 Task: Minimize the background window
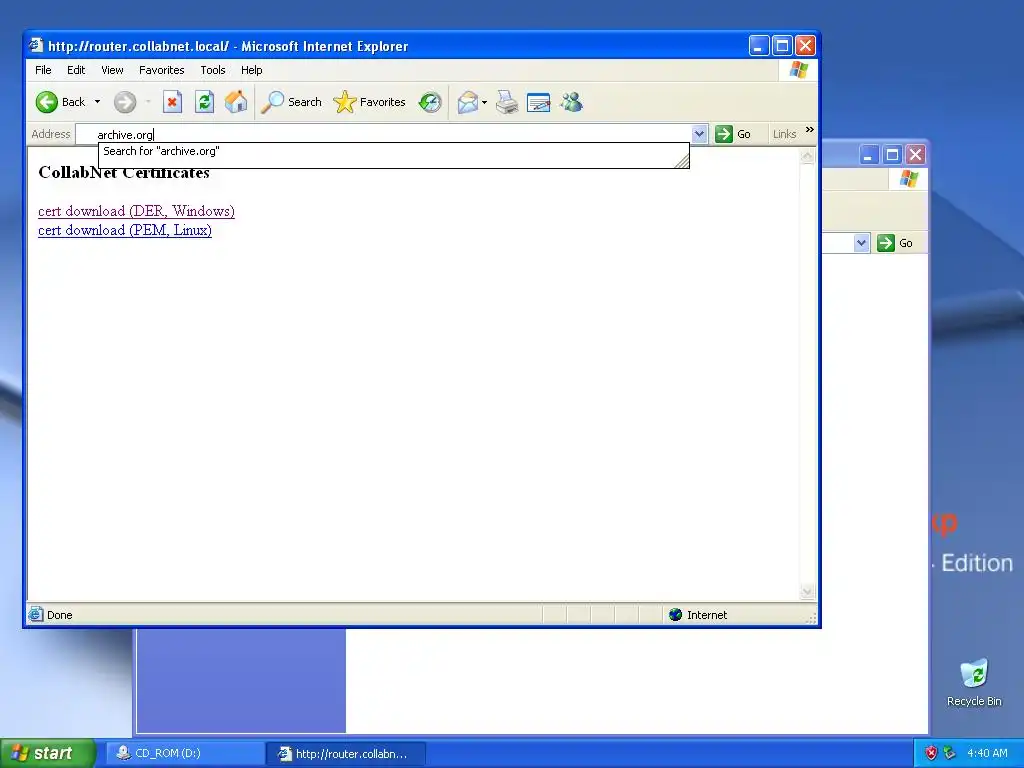click(869, 155)
